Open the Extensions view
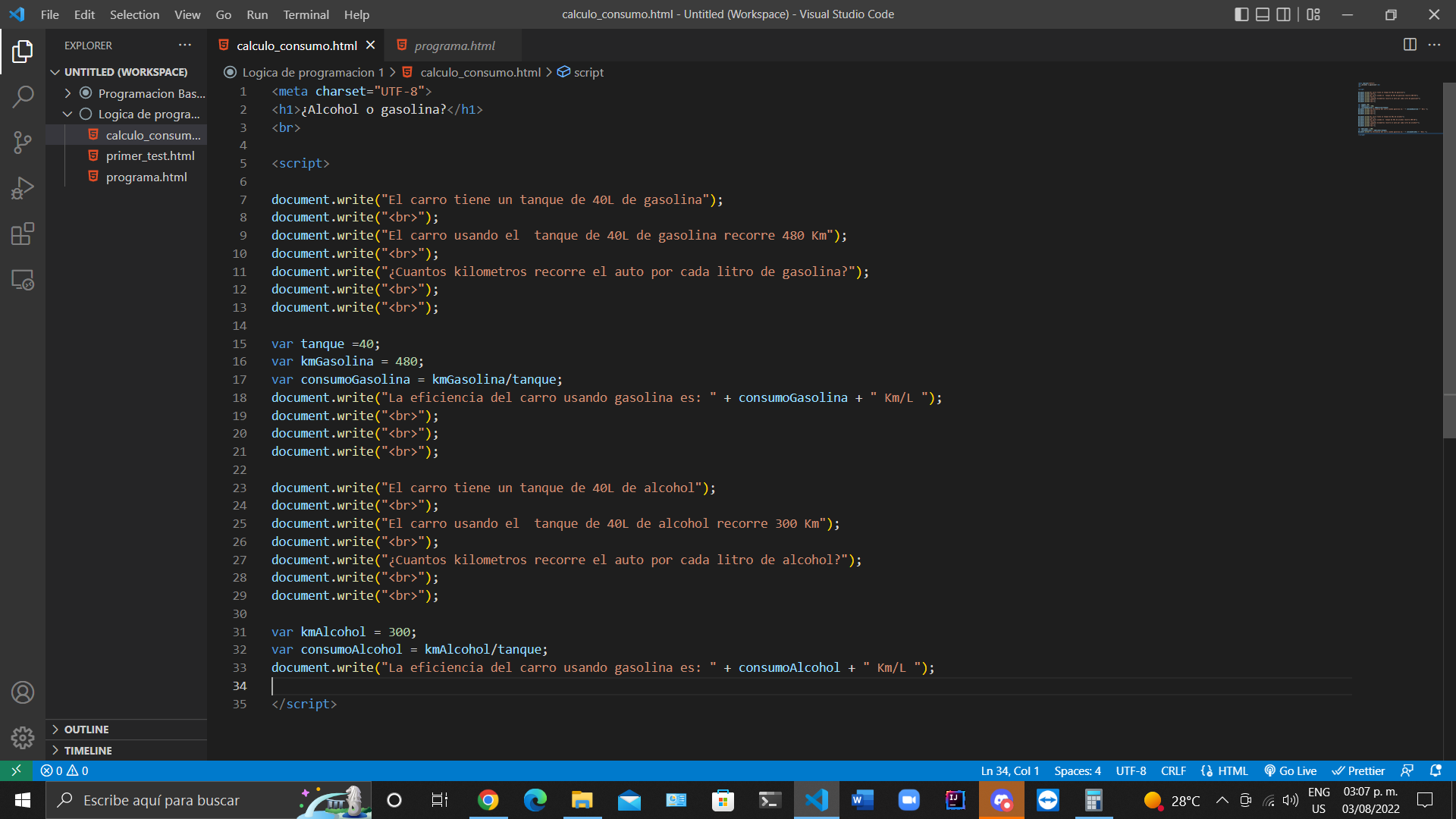The height and width of the screenshot is (819, 1456). point(23,234)
